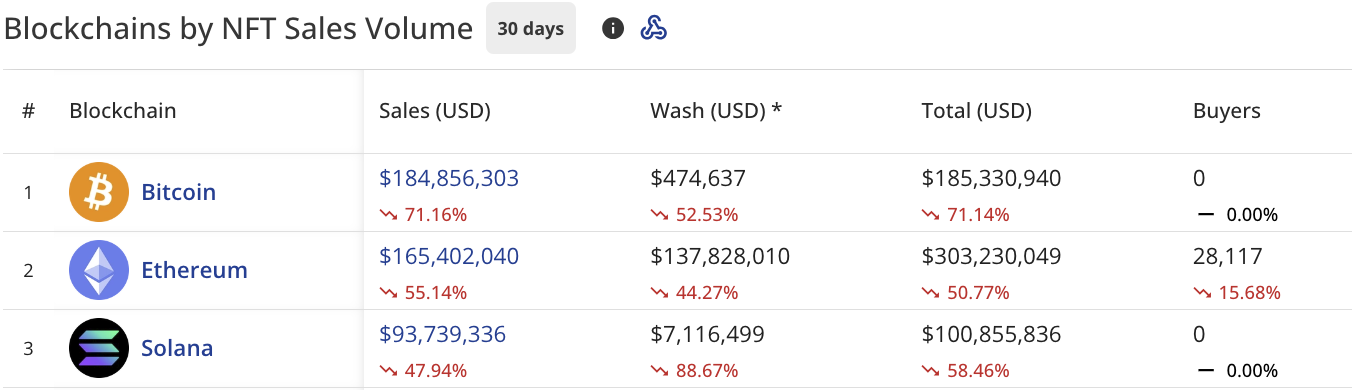Click Bitcoin's sales down-trend arrow
This screenshot has width=1360, height=390.
pos(387,214)
